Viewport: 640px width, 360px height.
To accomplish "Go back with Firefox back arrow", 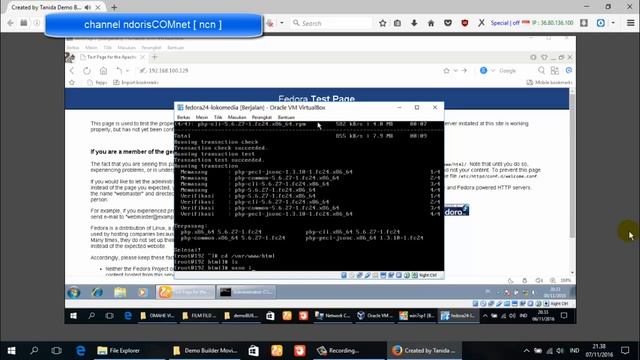I will (11, 23).
